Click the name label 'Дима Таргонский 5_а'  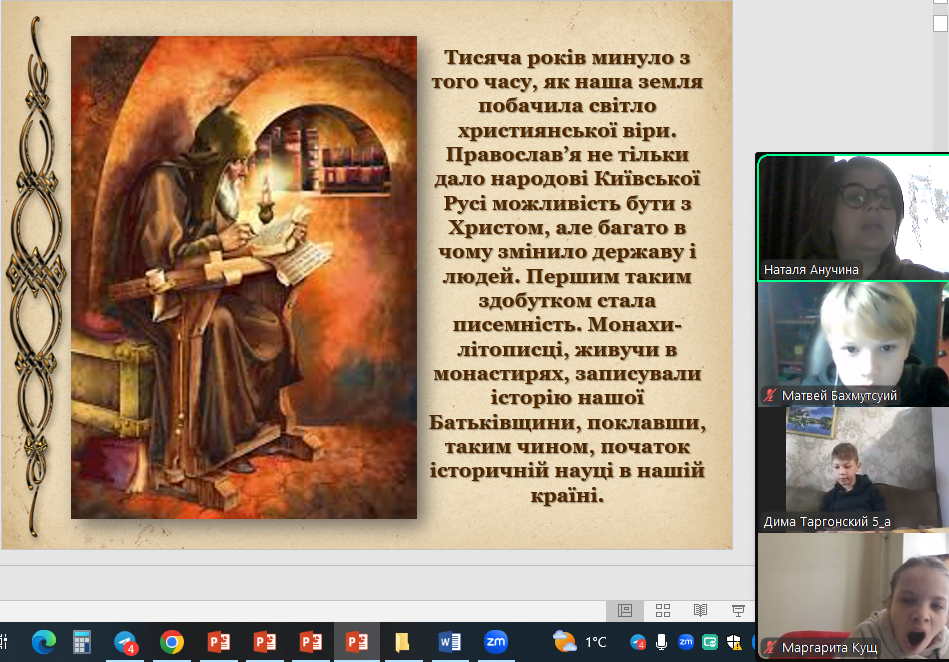click(x=827, y=522)
